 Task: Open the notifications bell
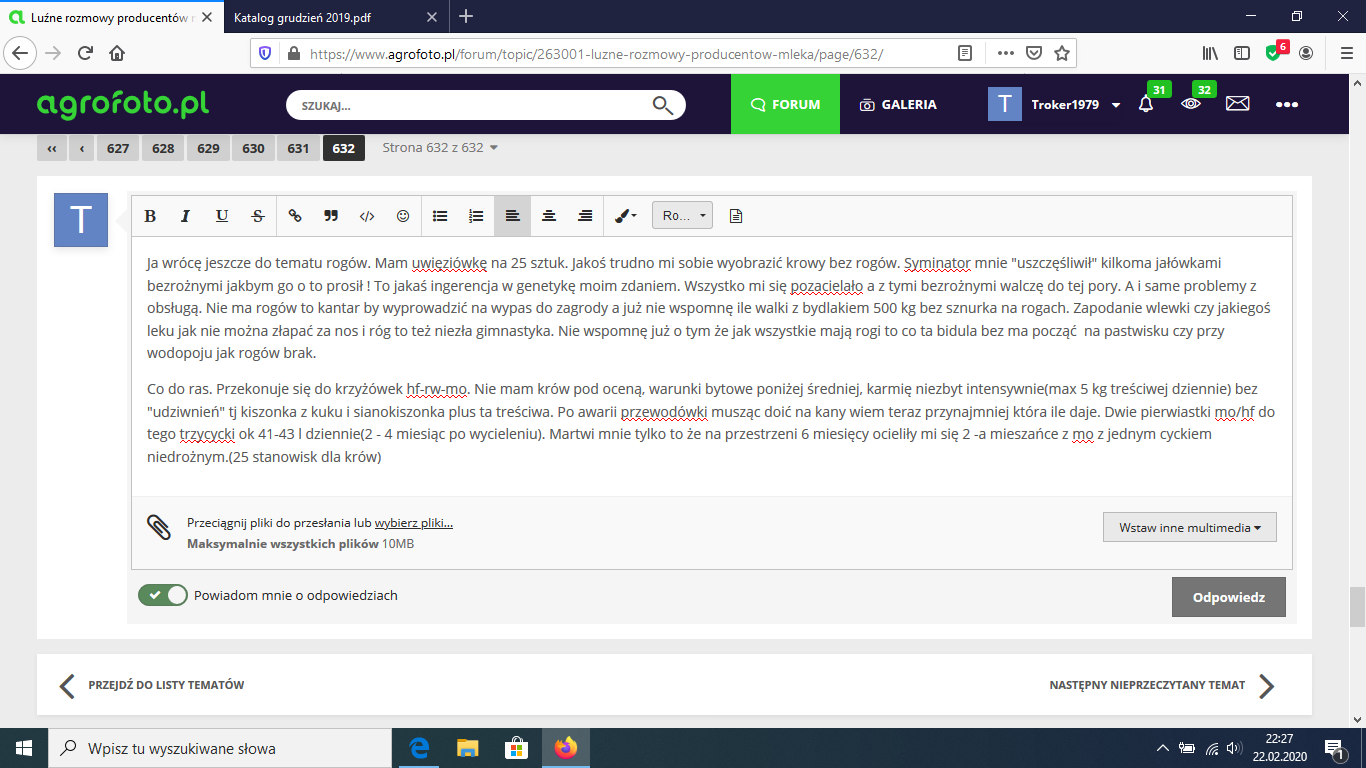[x=1146, y=104]
